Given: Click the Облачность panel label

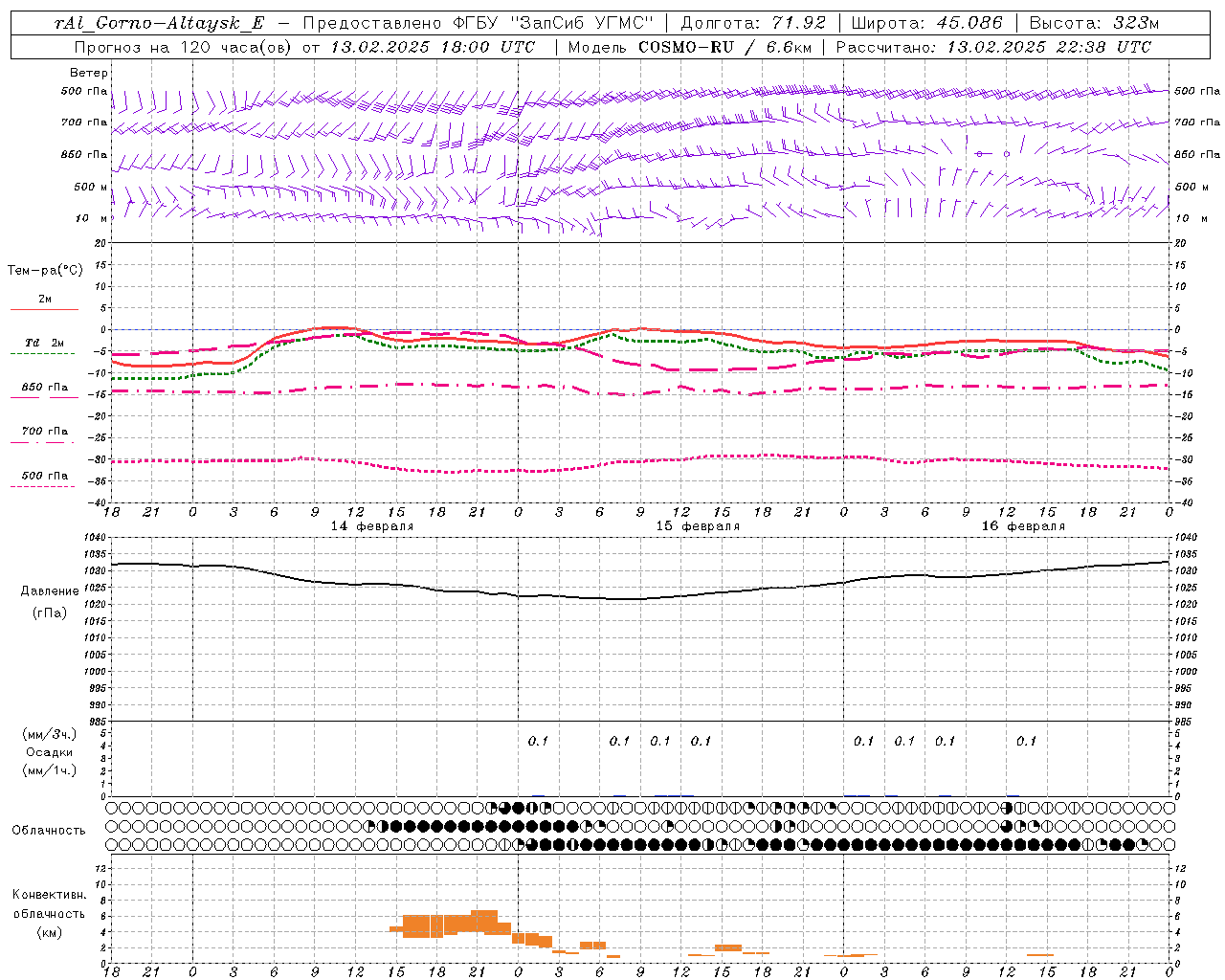Looking at the screenshot, I should 49,831.
